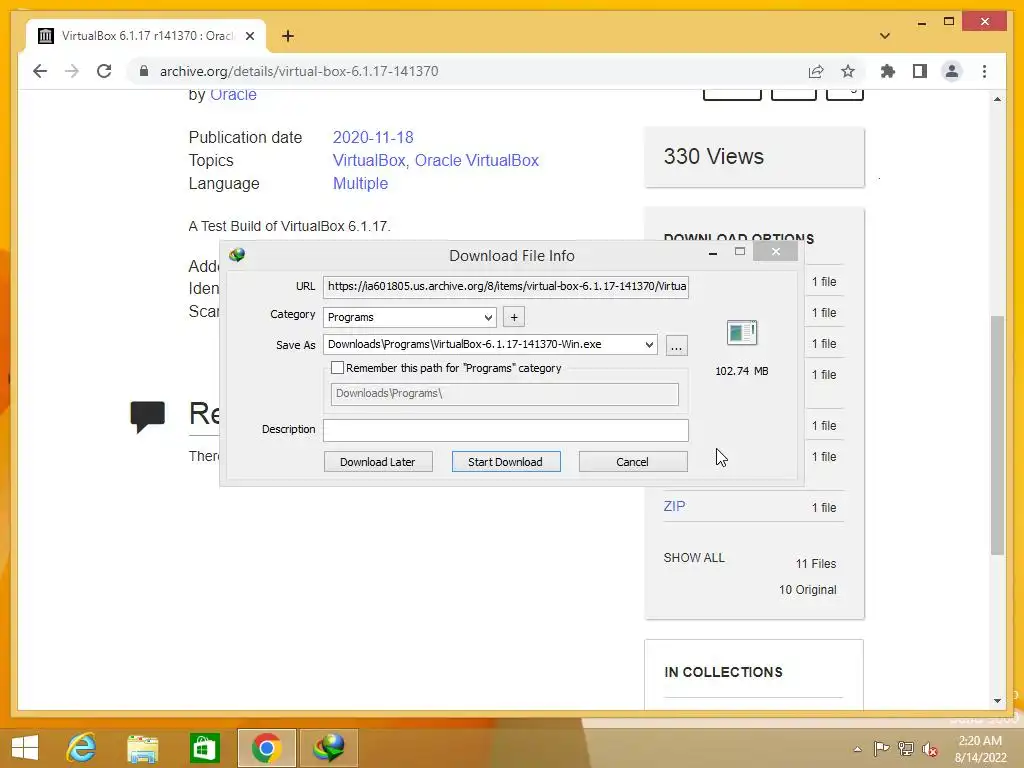This screenshot has width=1024, height=768.
Task: Open the tab search chevron
Action: coord(885,36)
